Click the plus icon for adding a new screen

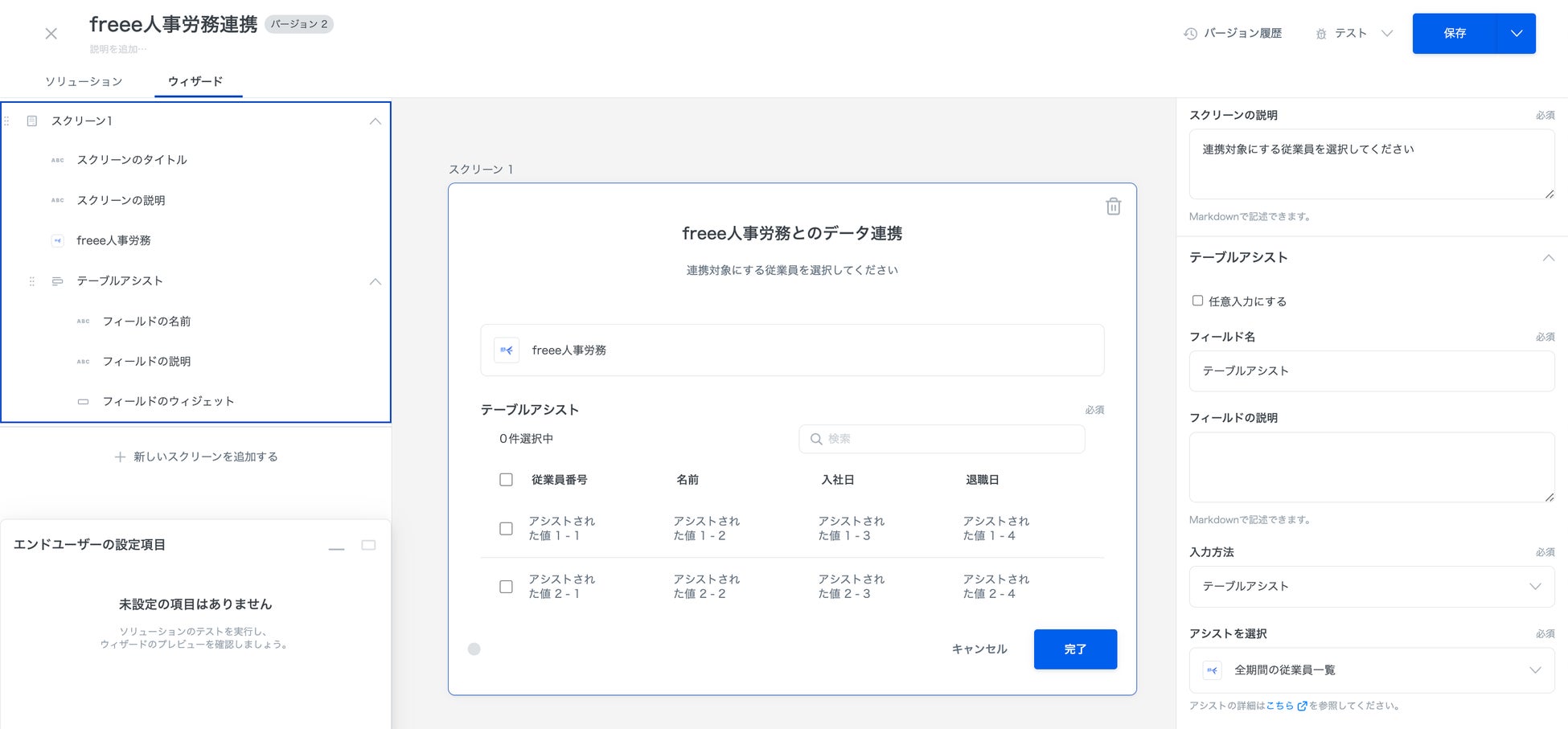tap(120, 457)
